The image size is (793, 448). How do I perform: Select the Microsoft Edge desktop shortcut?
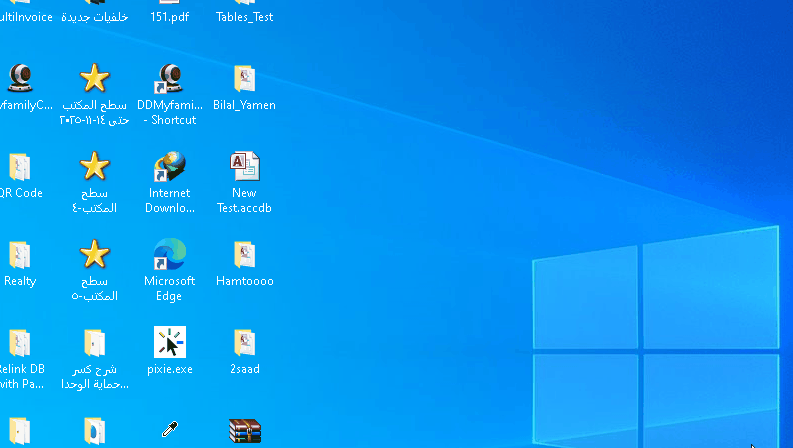[x=169, y=255]
